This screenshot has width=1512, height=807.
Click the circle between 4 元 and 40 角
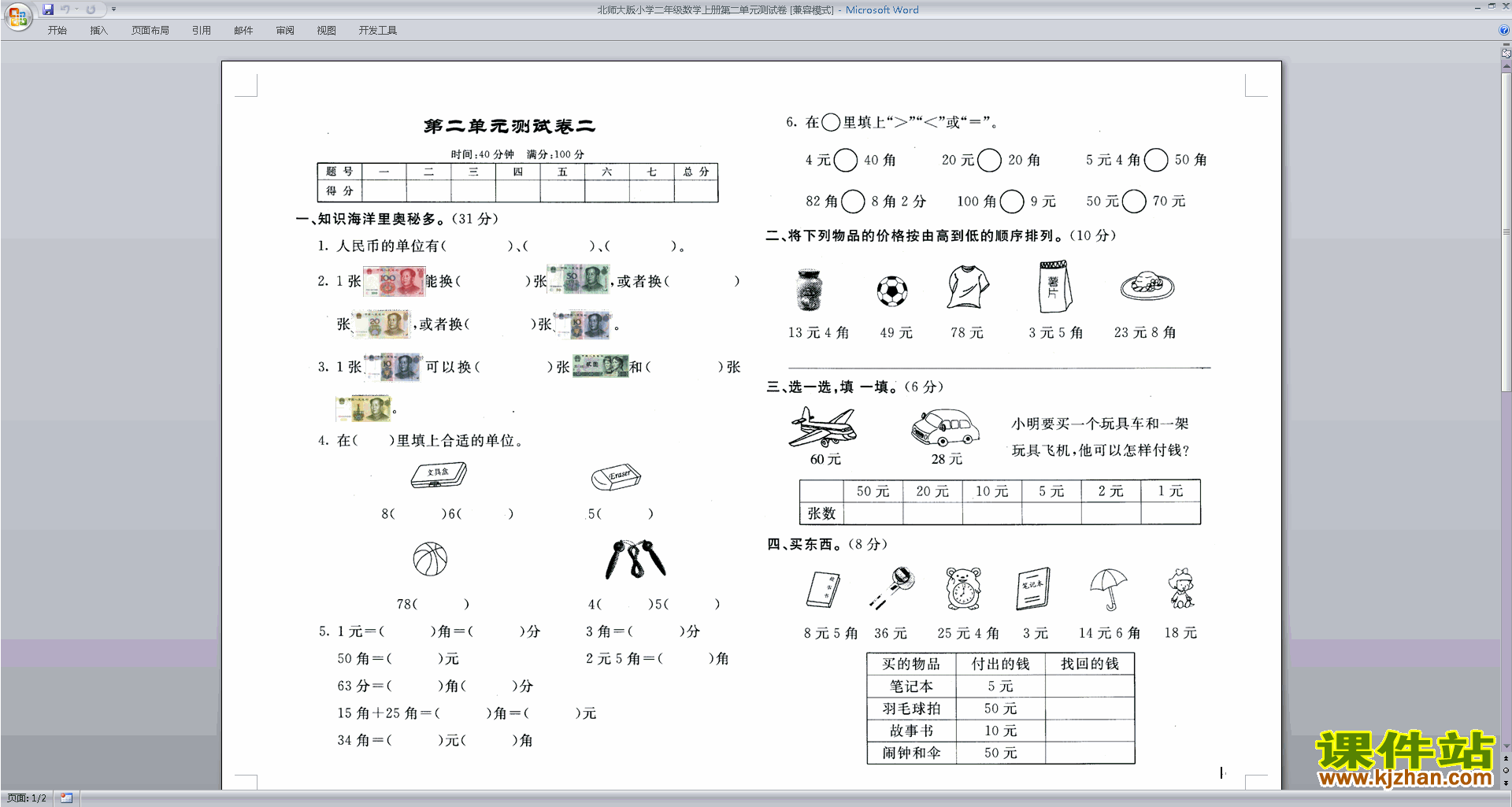coord(845,161)
